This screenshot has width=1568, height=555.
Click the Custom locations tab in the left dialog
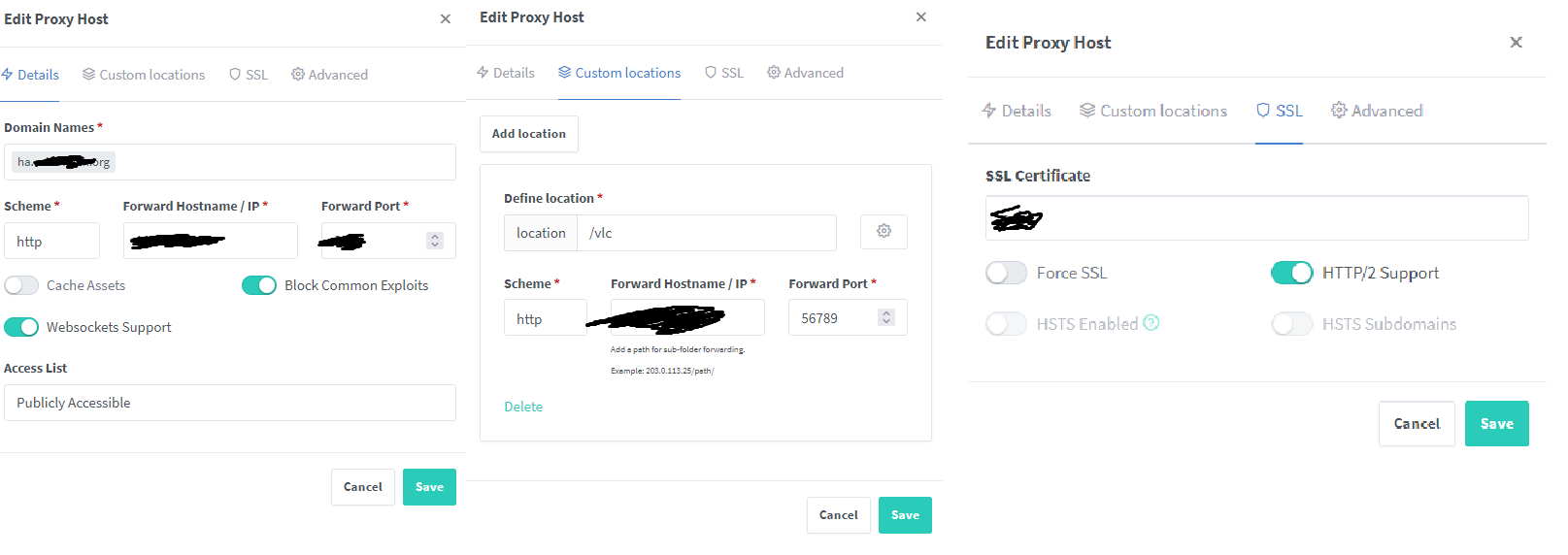coord(144,75)
